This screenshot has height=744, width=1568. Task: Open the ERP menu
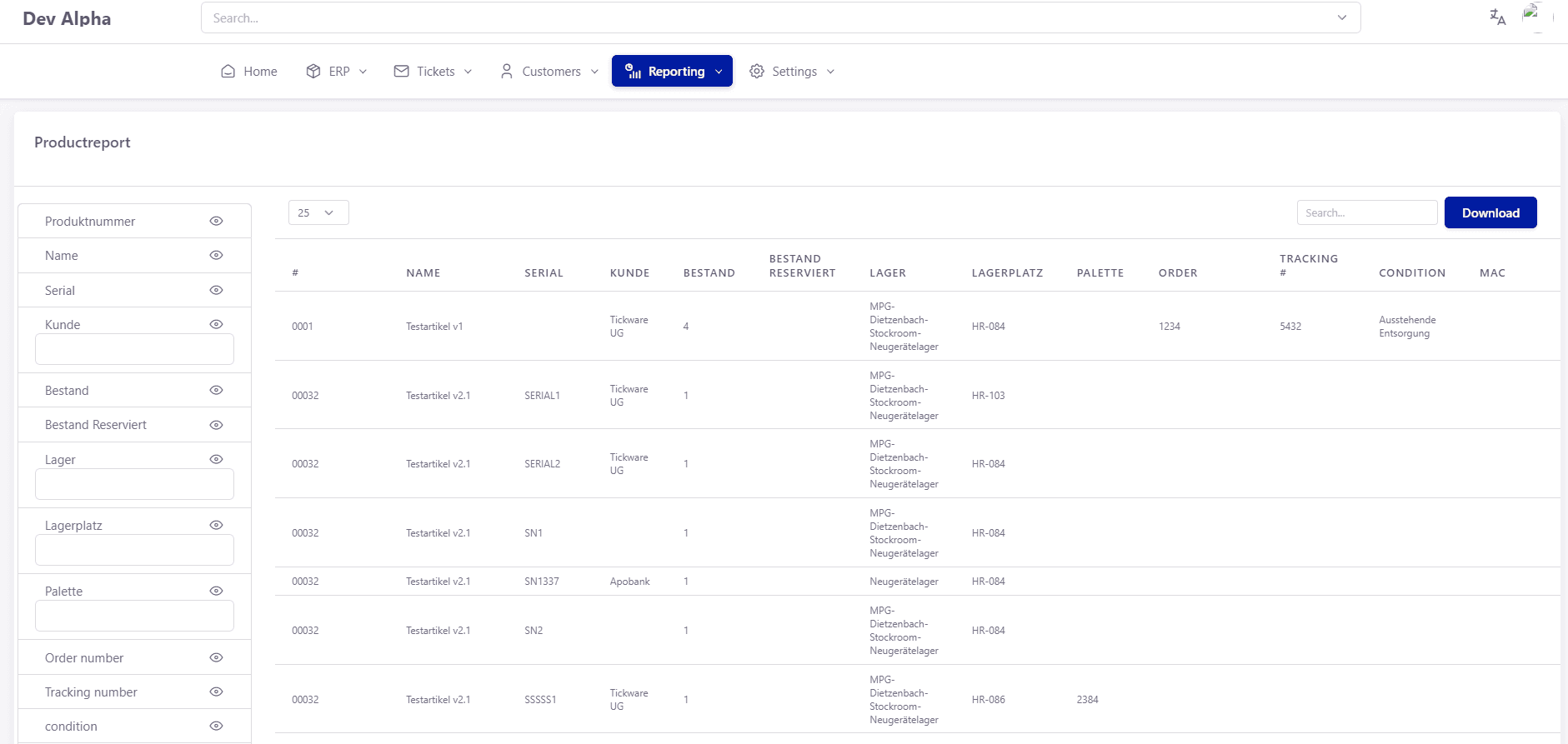coord(336,72)
